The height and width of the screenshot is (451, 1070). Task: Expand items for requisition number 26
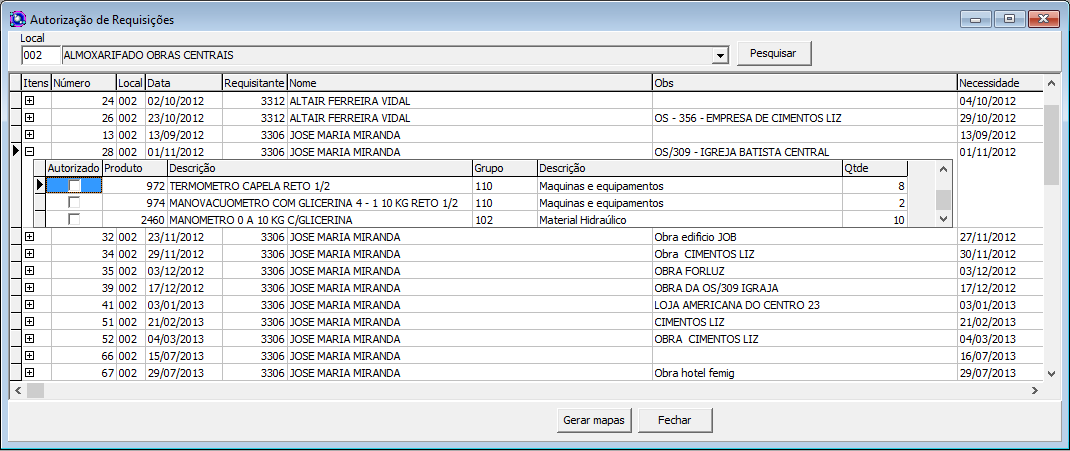click(x=29, y=118)
